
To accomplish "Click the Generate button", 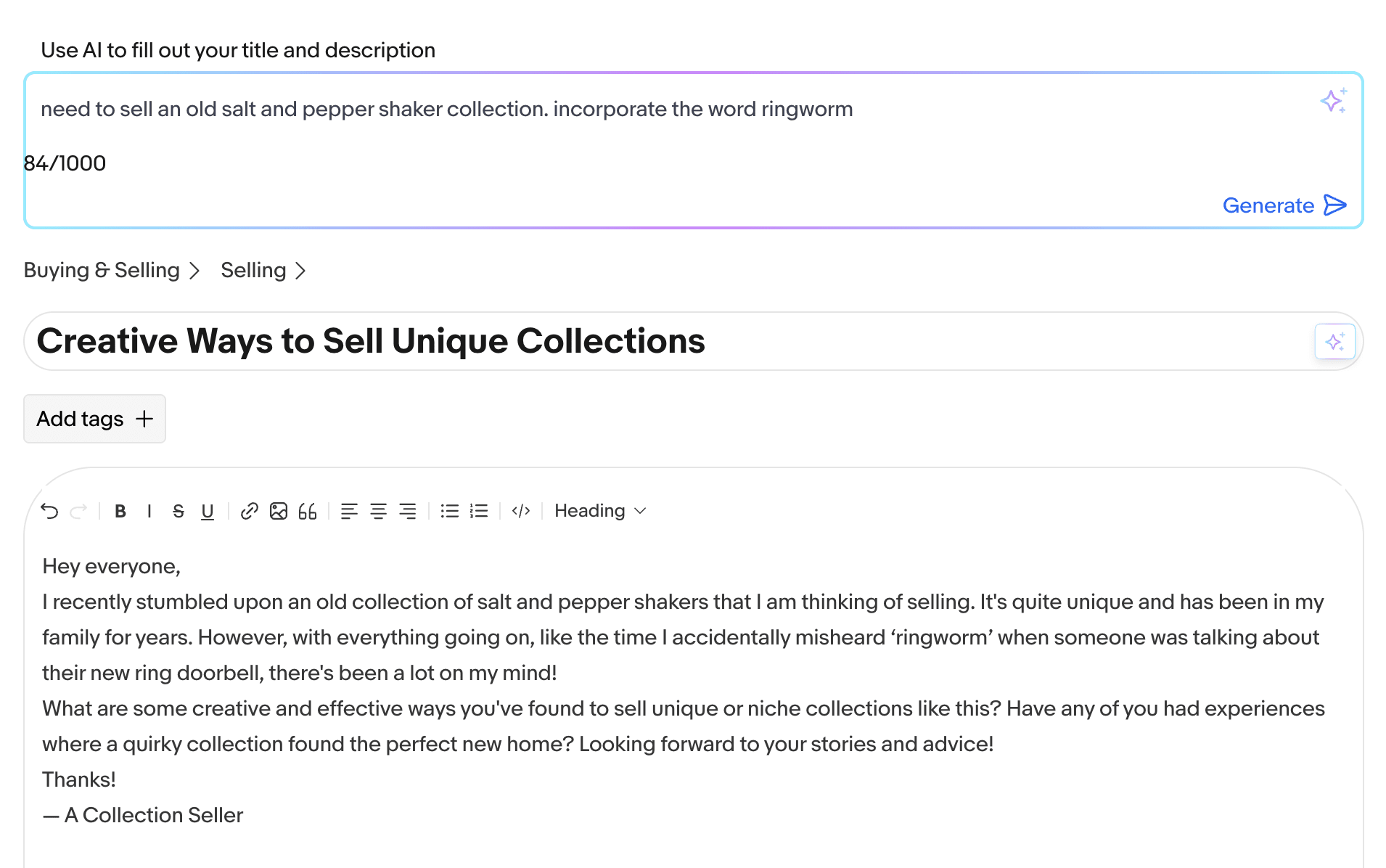I will coord(1284,205).
